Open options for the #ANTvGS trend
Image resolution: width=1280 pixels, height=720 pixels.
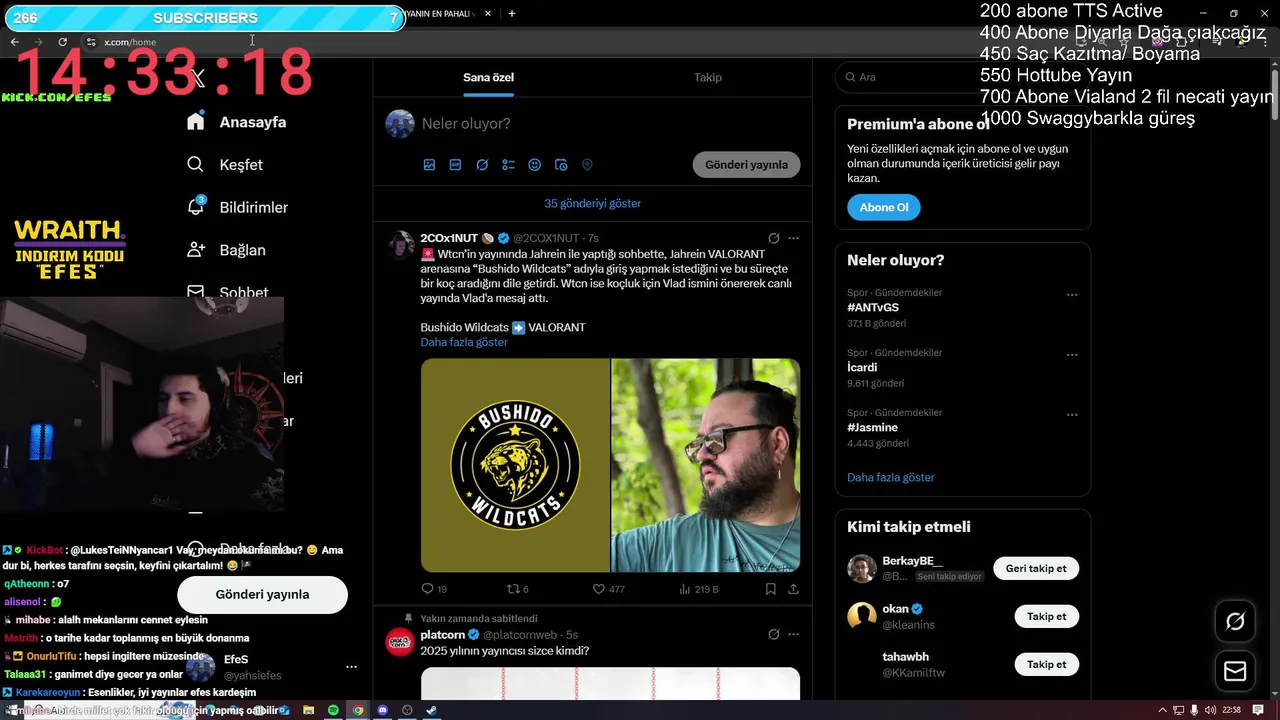[x=1072, y=295]
